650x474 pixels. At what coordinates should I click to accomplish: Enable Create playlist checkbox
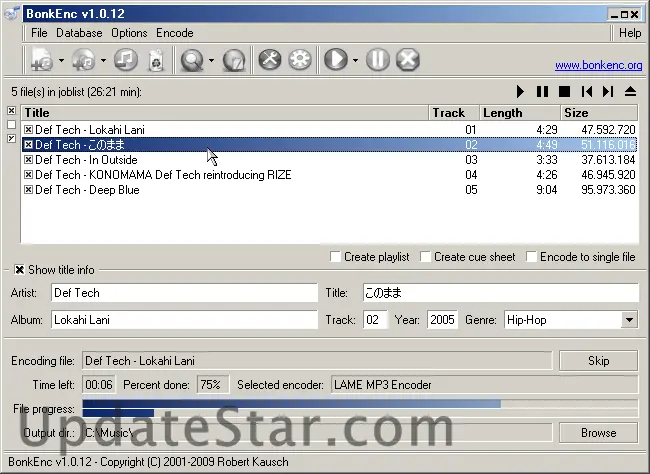[335, 257]
